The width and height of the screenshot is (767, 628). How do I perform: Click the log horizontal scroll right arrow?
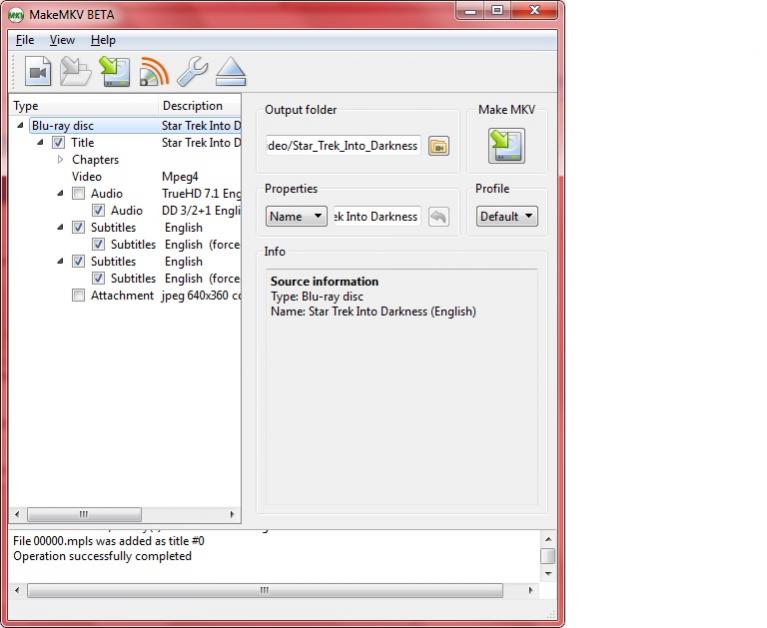tap(531, 590)
